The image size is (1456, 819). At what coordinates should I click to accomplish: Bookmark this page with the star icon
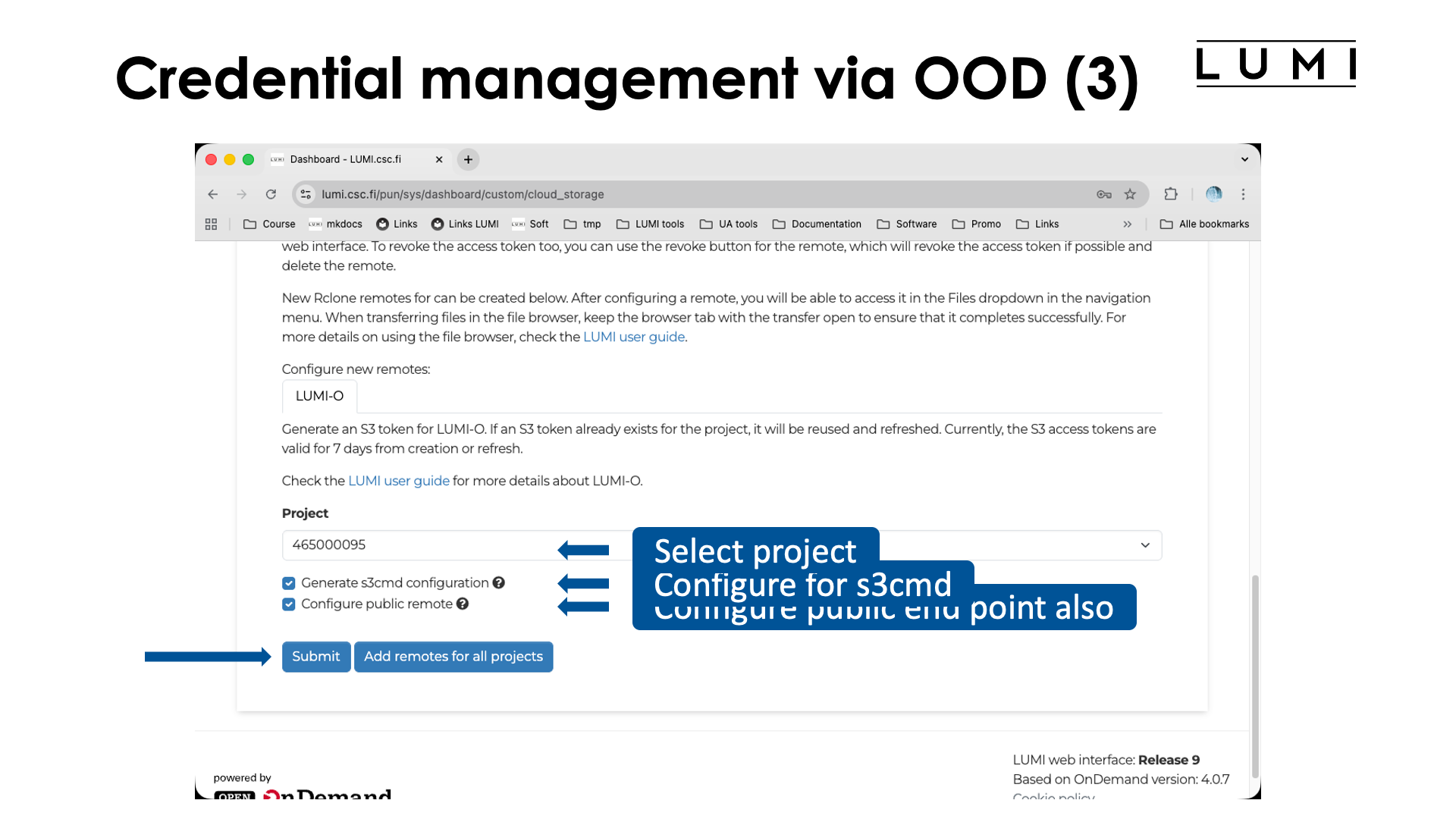click(1131, 194)
